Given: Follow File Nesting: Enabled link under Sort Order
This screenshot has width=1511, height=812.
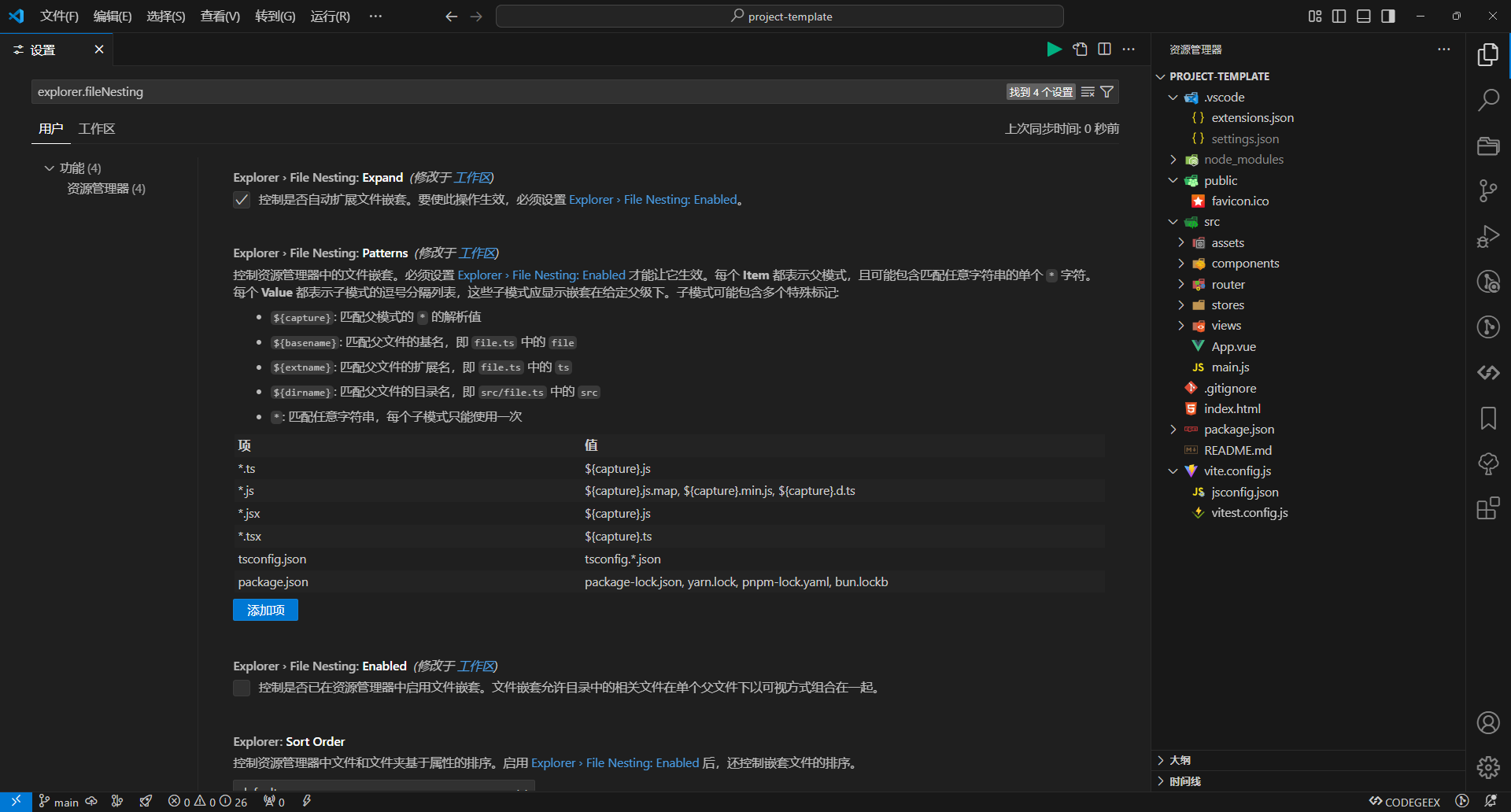Looking at the screenshot, I should pyautogui.click(x=615, y=763).
